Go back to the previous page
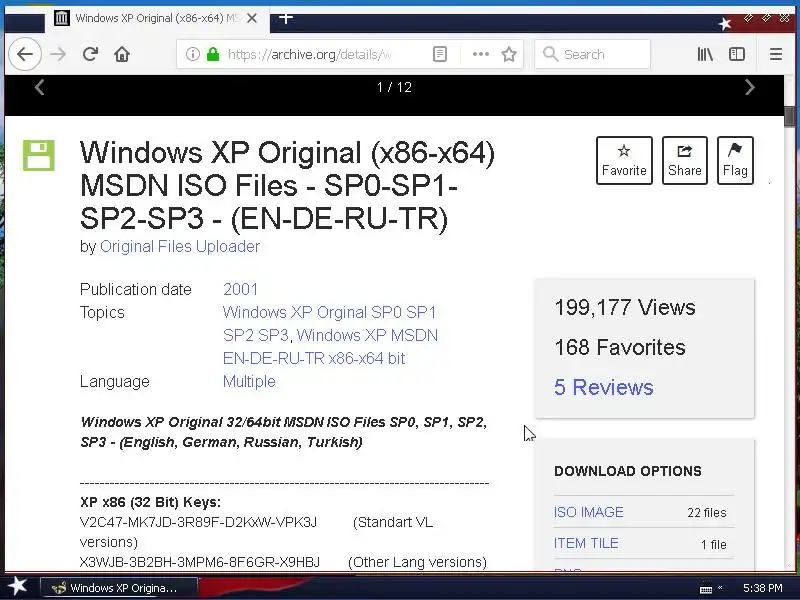Screen dimensions: 800x600 [x=24, y=54]
